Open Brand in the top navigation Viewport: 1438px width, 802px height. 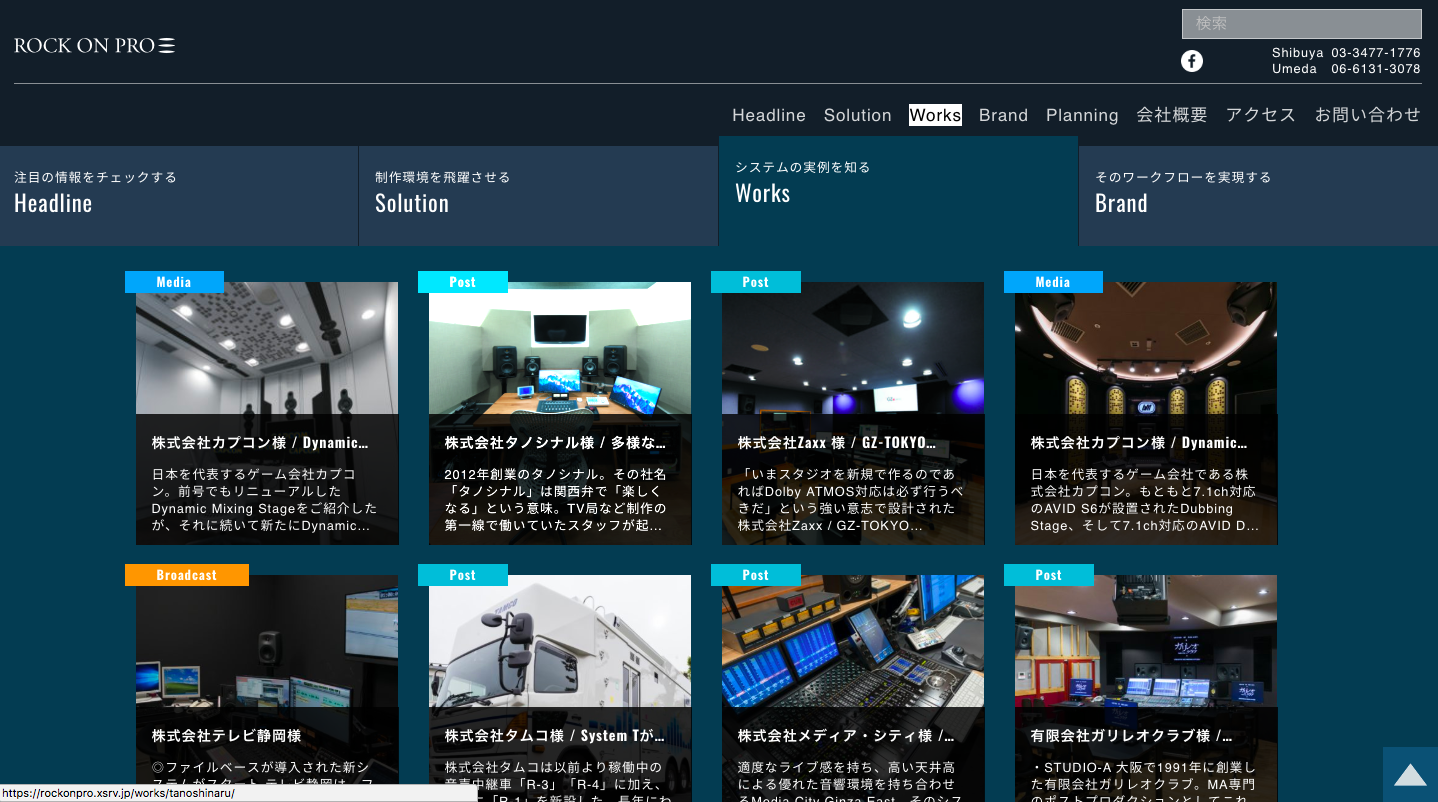[x=1003, y=115]
